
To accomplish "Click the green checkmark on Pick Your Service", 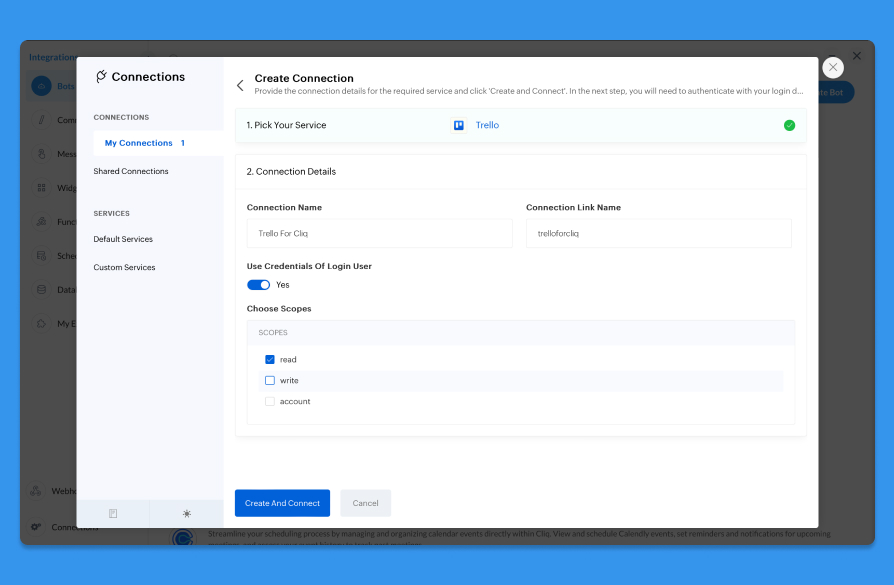I will tap(789, 125).
